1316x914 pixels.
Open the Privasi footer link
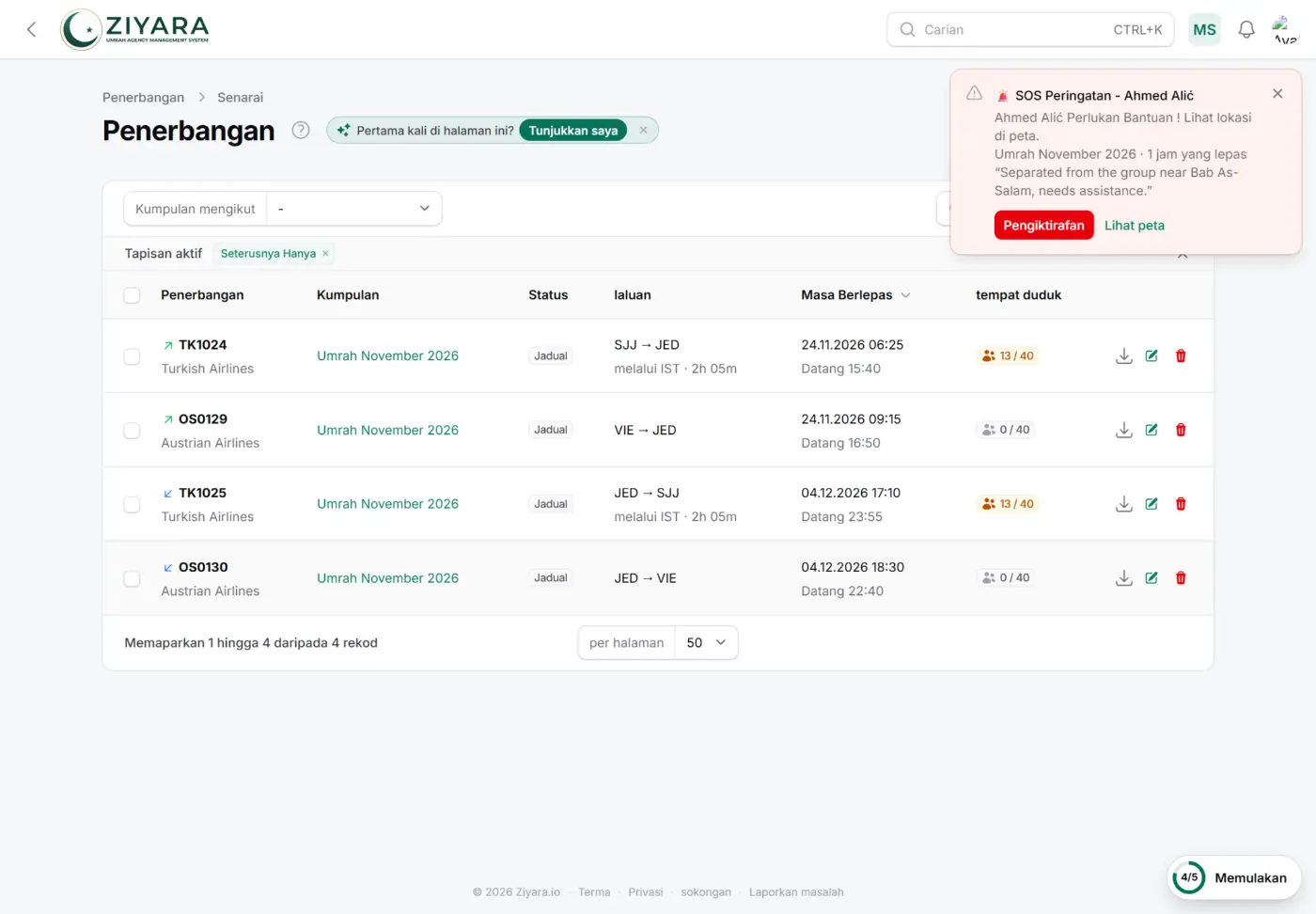click(646, 892)
